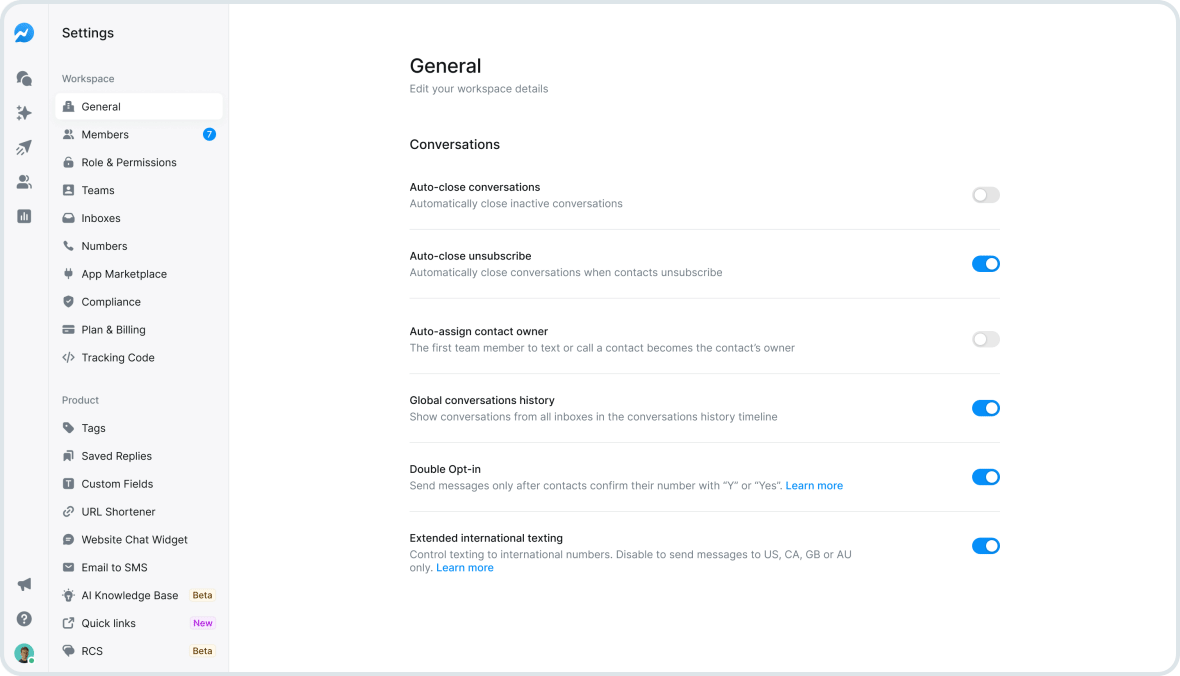Open the Inboxes settings
Viewport: 1180px width, 676px height.
99,218
